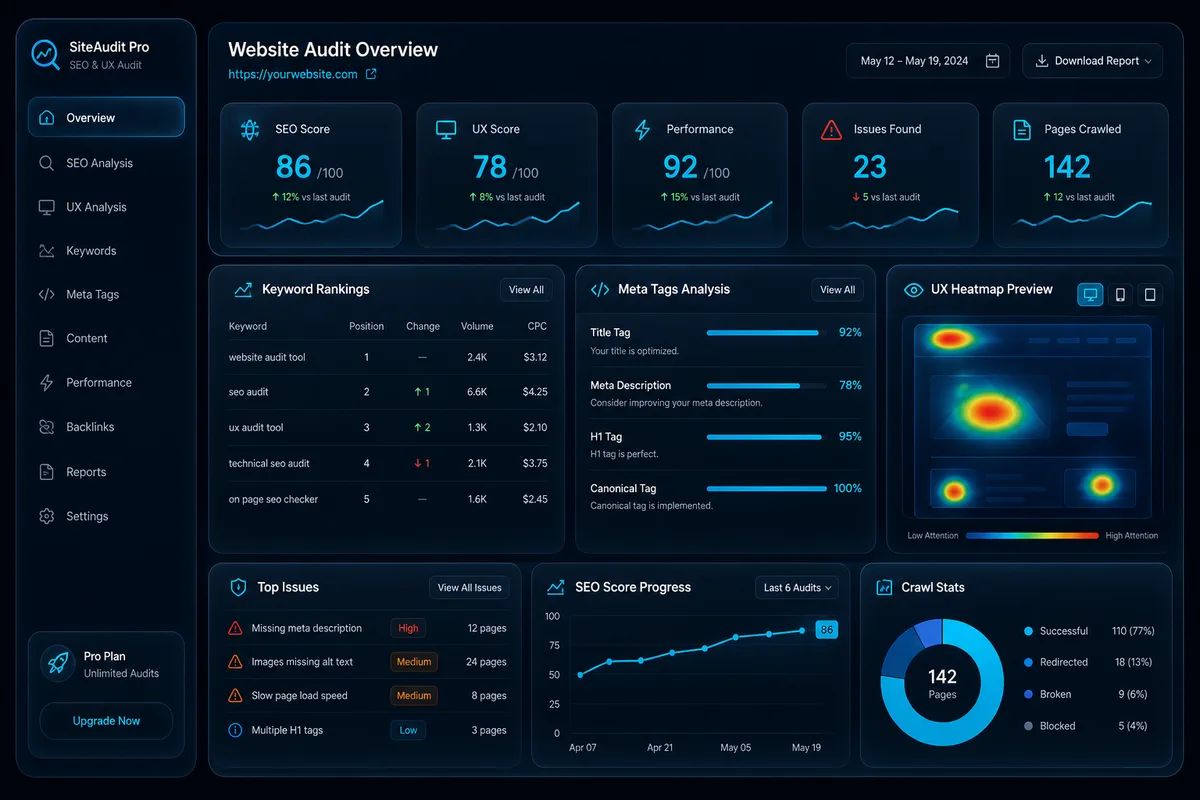Switch heatmap to tablet view
This screenshot has height=800, width=1200.
click(x=1150, y=294)
